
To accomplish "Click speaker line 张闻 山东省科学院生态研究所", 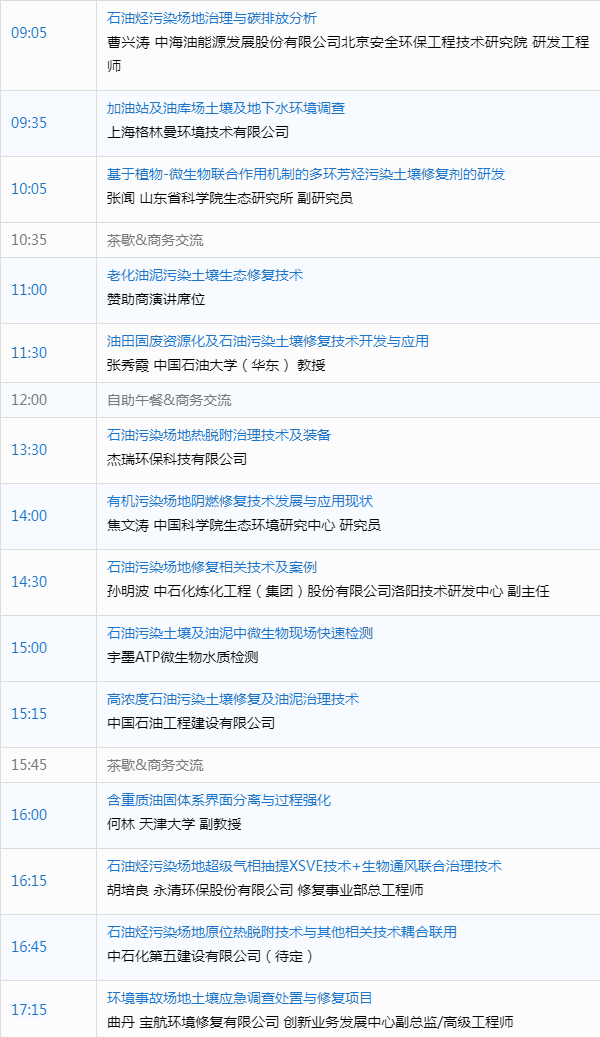I will [x=230, y=198].
